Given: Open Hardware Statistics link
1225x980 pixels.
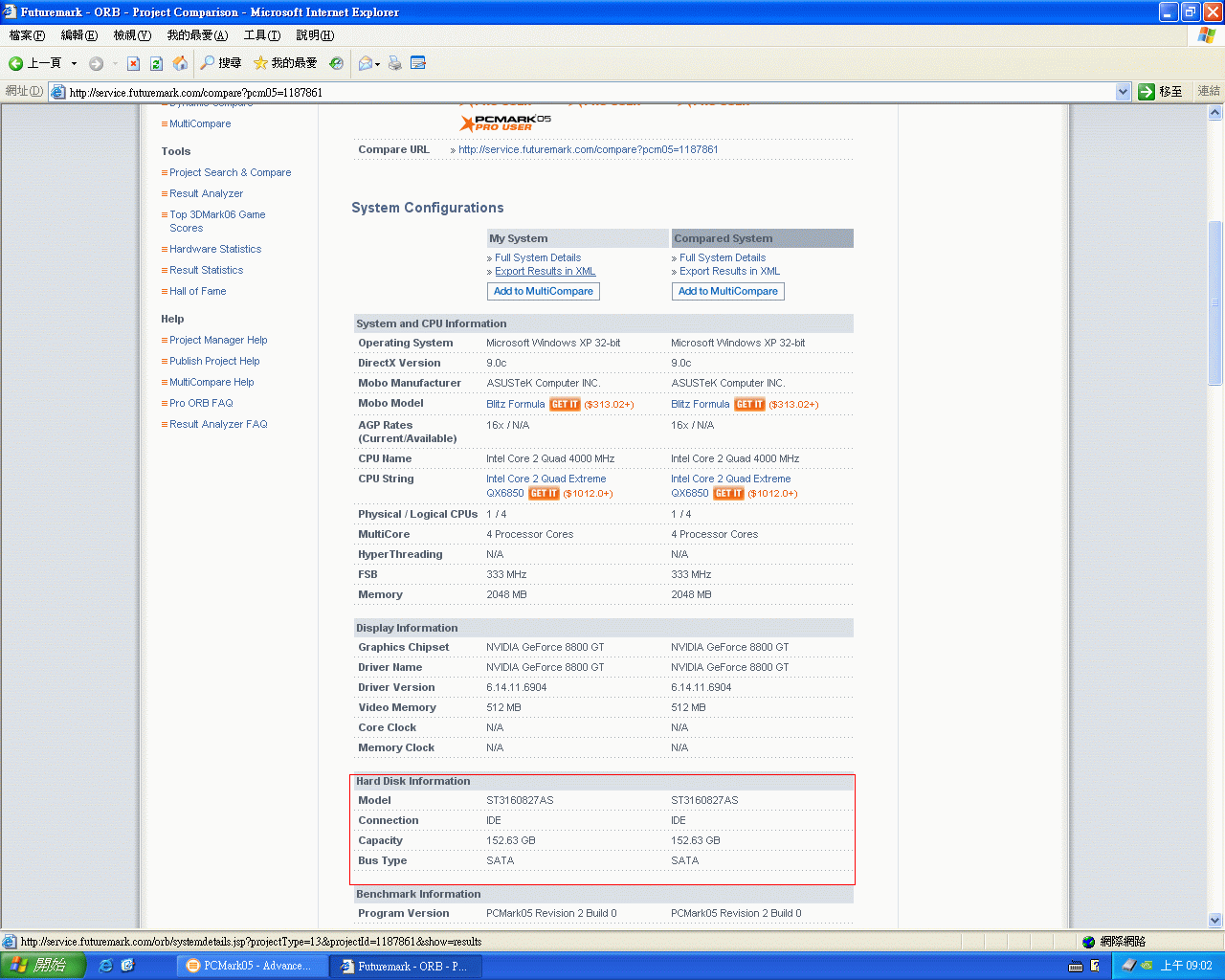Looking at the screenshot, I should tap(215, 249).
